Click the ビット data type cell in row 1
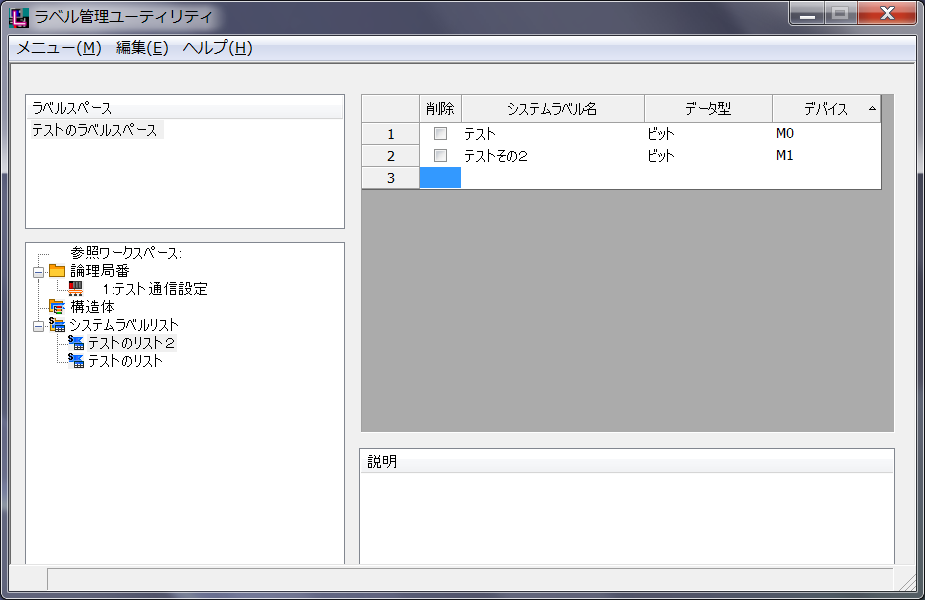Viewport: 925px width, 600px height. [708, 134]
